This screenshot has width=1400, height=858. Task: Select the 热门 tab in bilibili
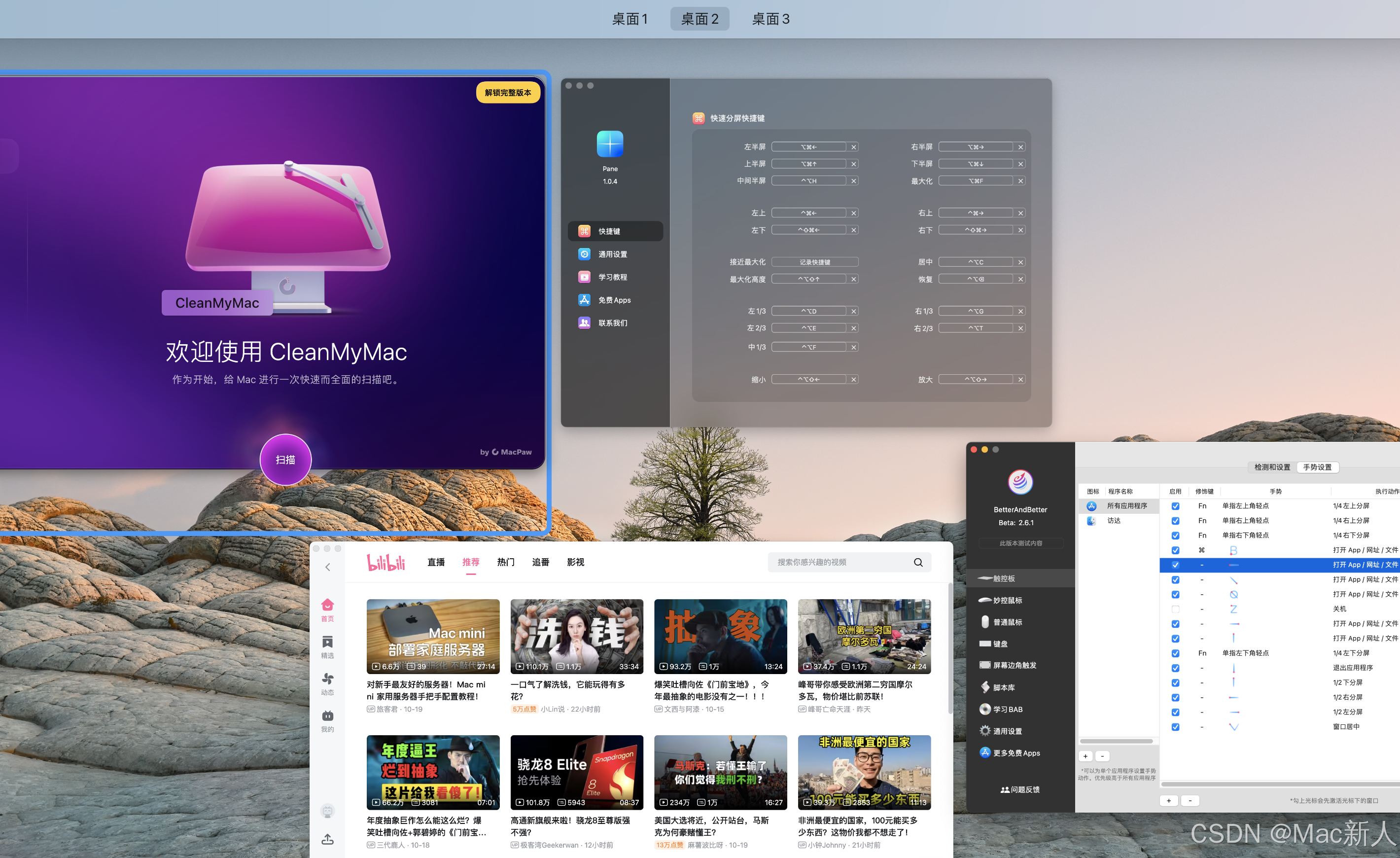click(505, 563)
